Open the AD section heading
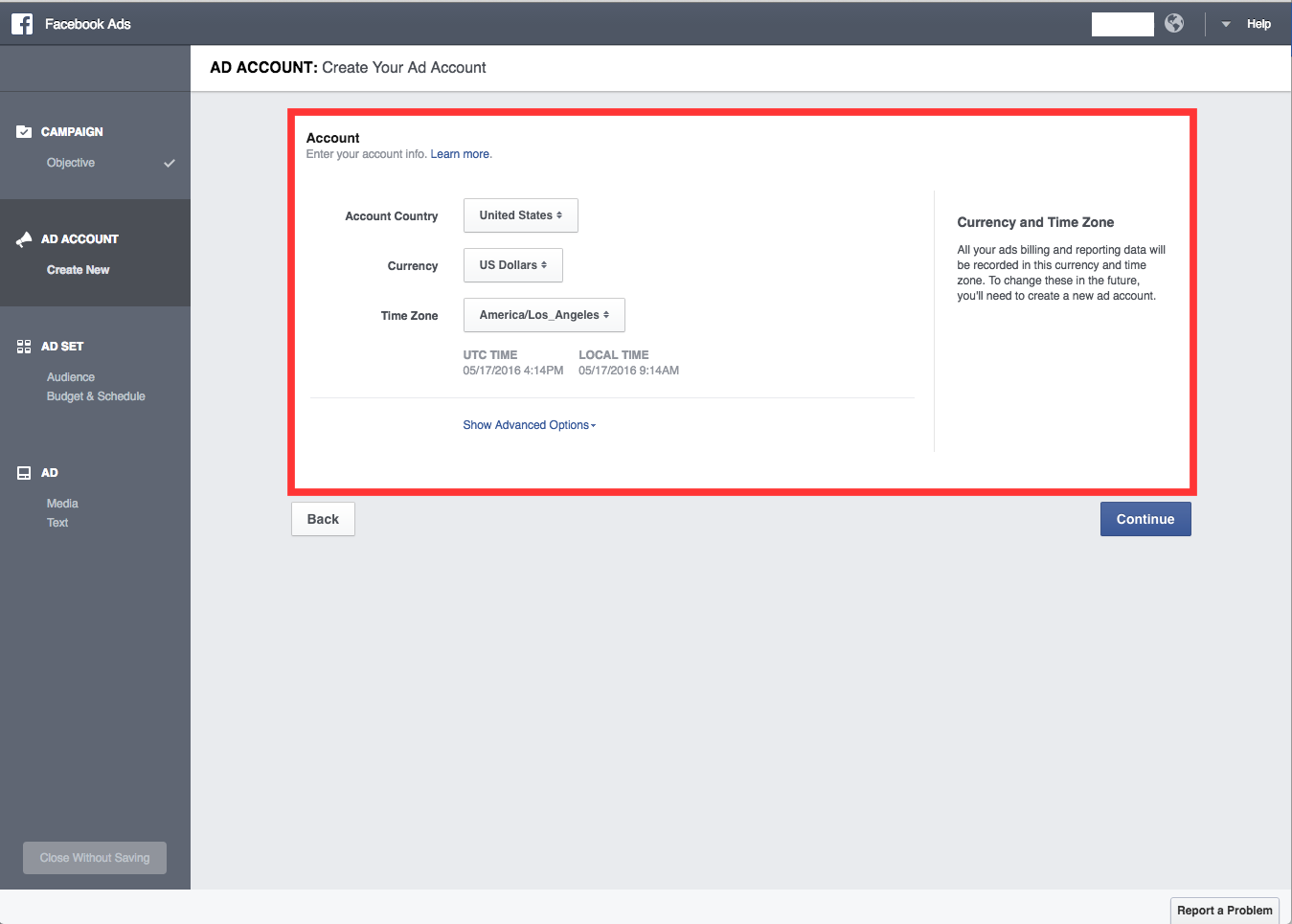Viewport: 1292px width, 924px height. tap(50, 472)
